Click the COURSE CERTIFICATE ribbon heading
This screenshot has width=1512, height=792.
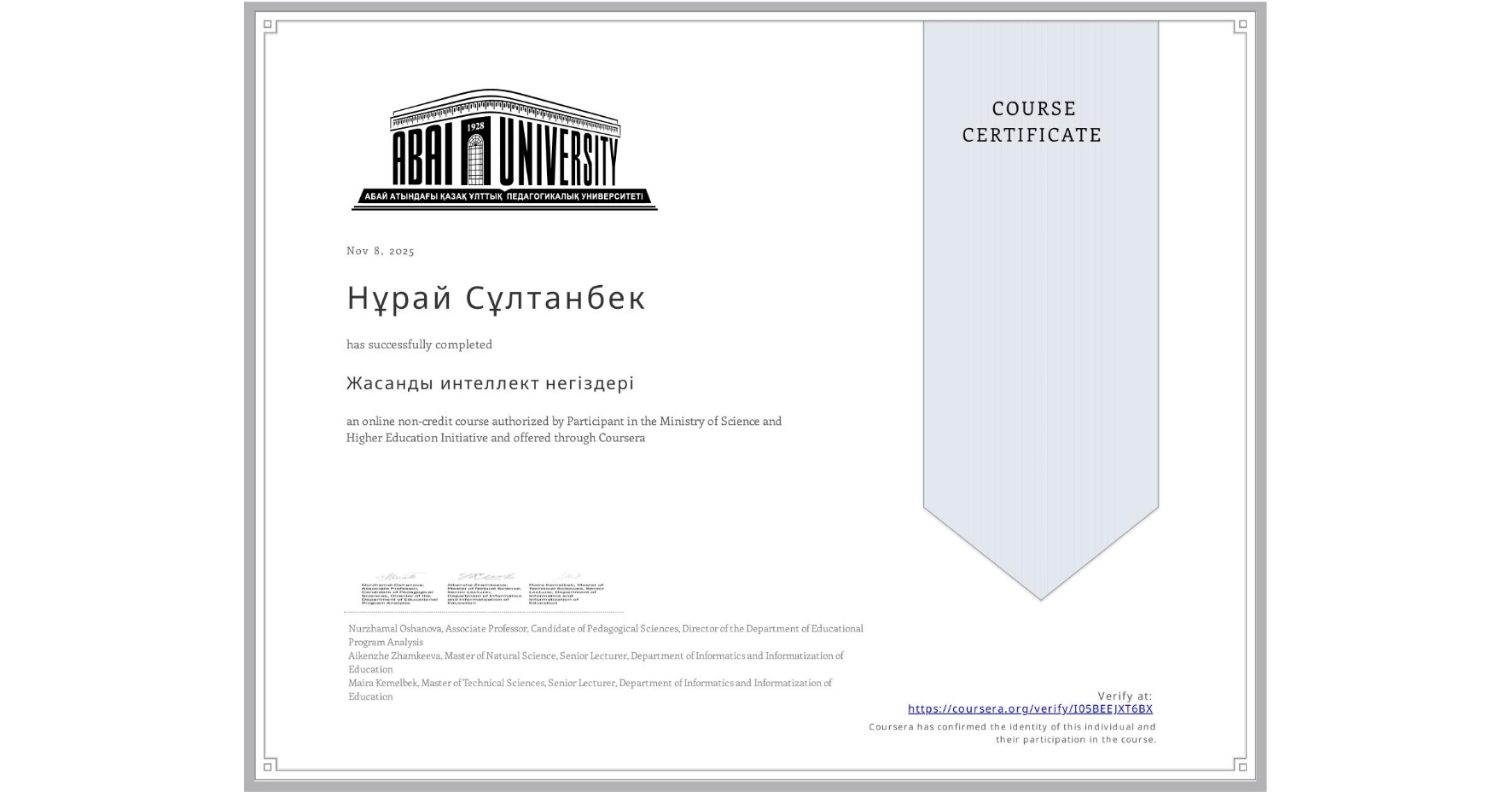[1032, 122]
